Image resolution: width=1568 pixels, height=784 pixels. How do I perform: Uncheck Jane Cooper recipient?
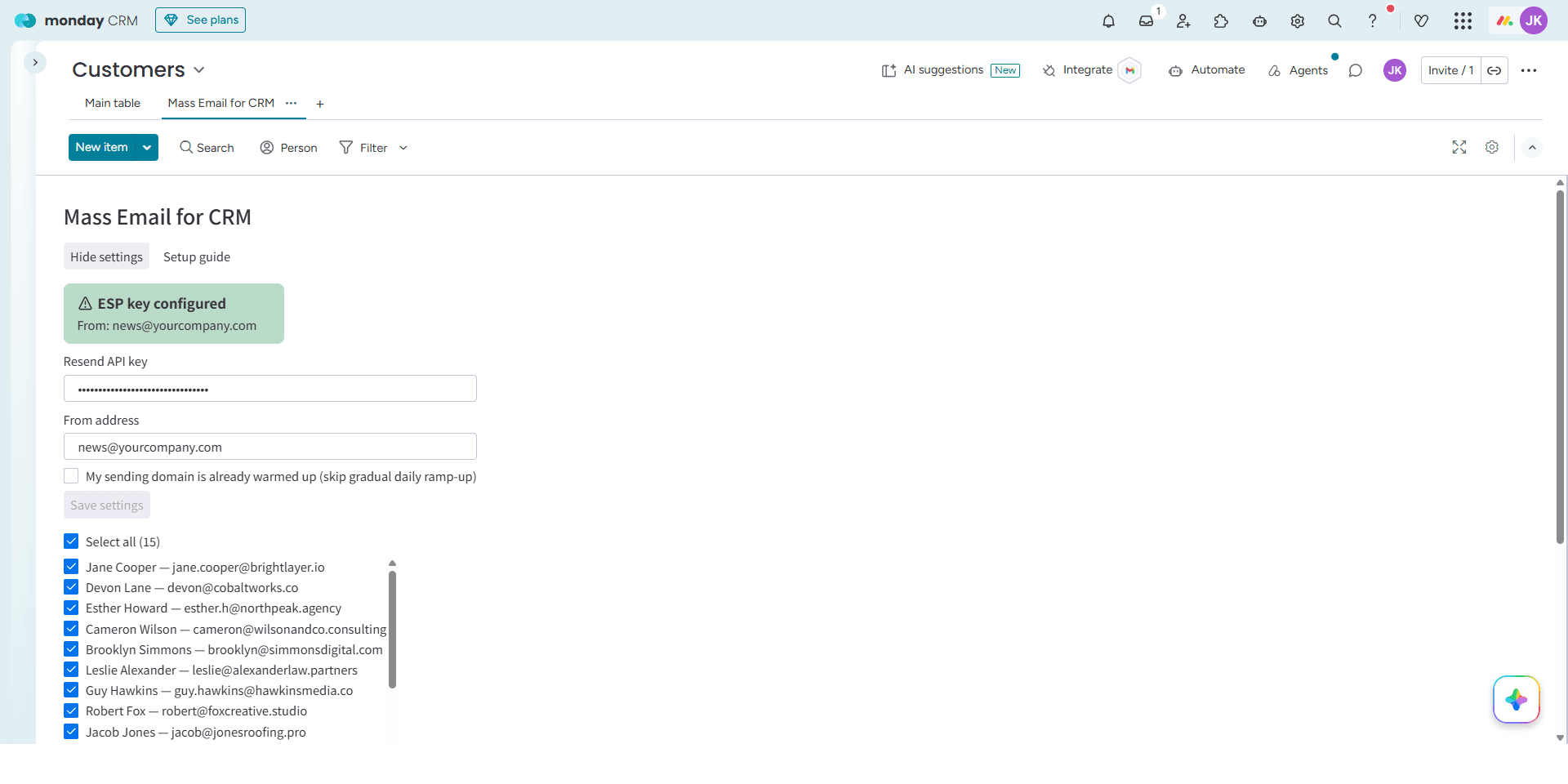click(x=71, y=566)
